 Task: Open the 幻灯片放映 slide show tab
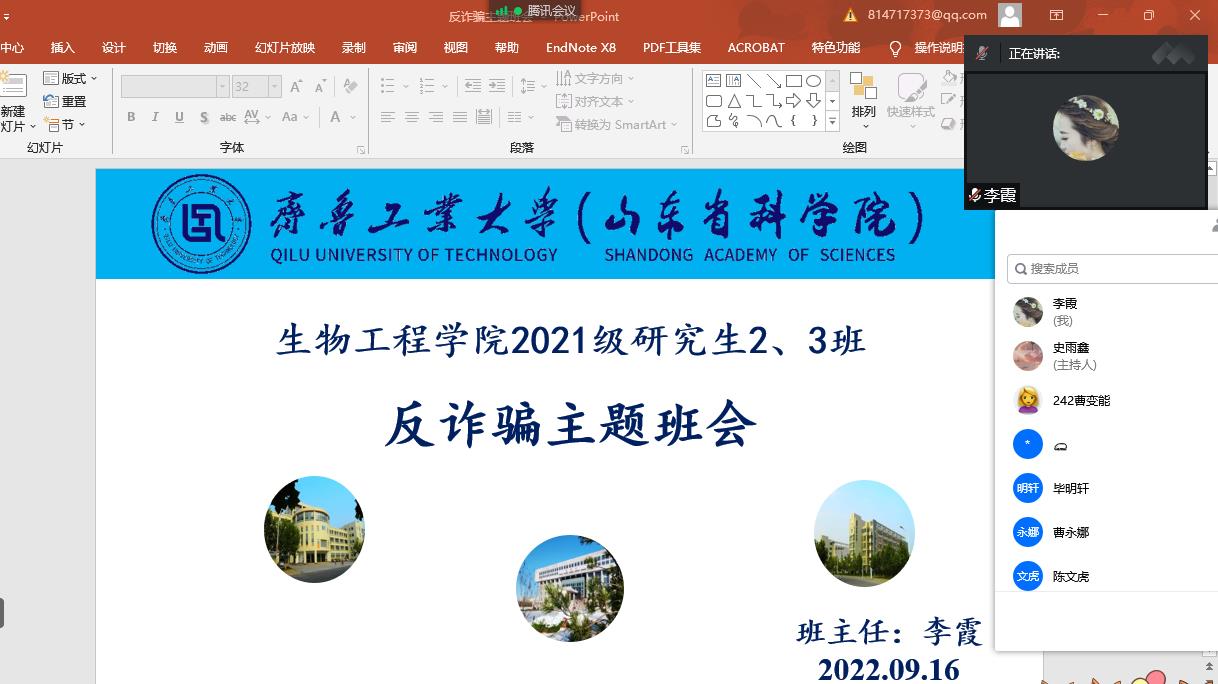point(284,47)
